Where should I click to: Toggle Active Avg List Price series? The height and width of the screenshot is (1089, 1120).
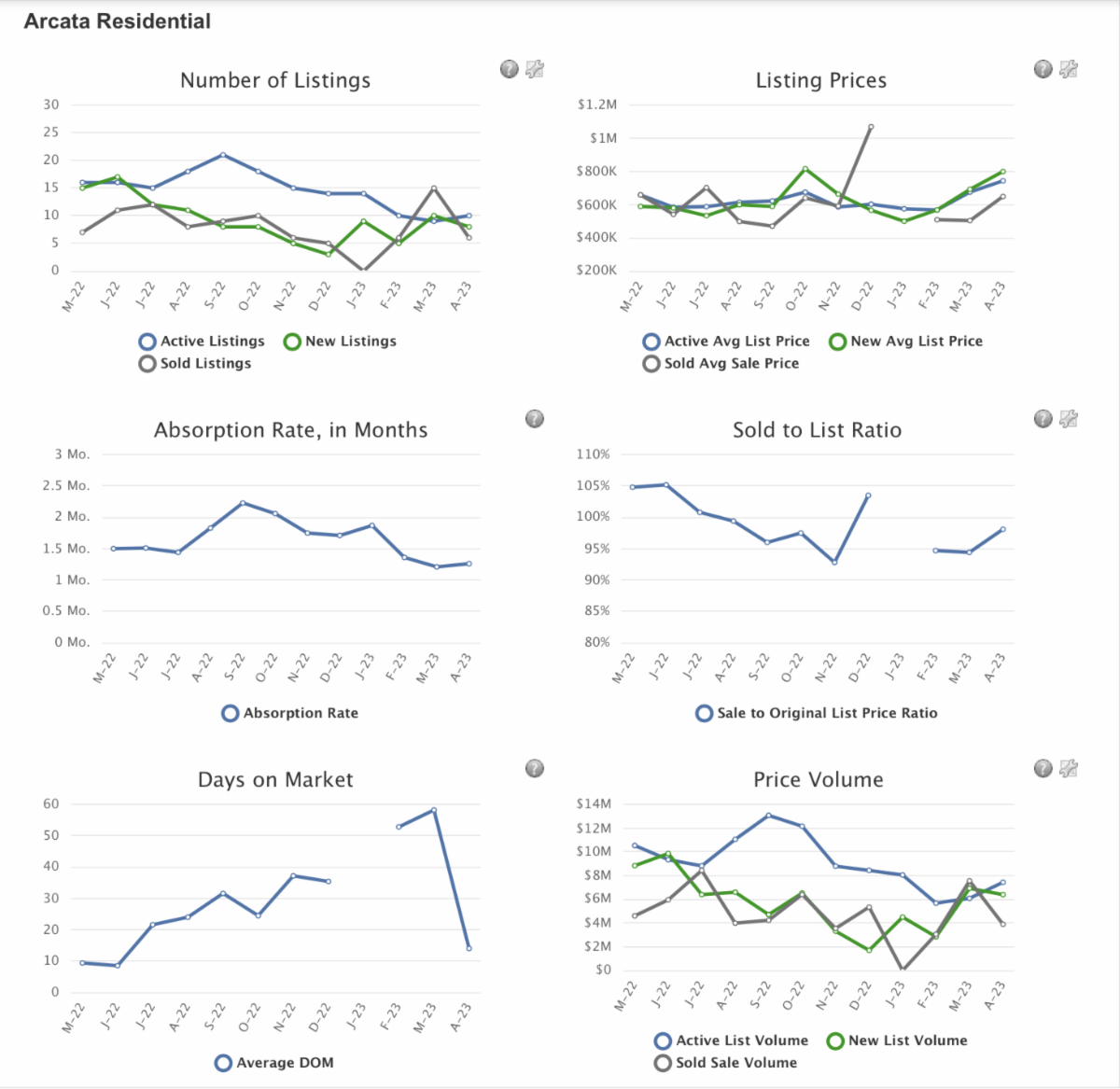(726, 342)
